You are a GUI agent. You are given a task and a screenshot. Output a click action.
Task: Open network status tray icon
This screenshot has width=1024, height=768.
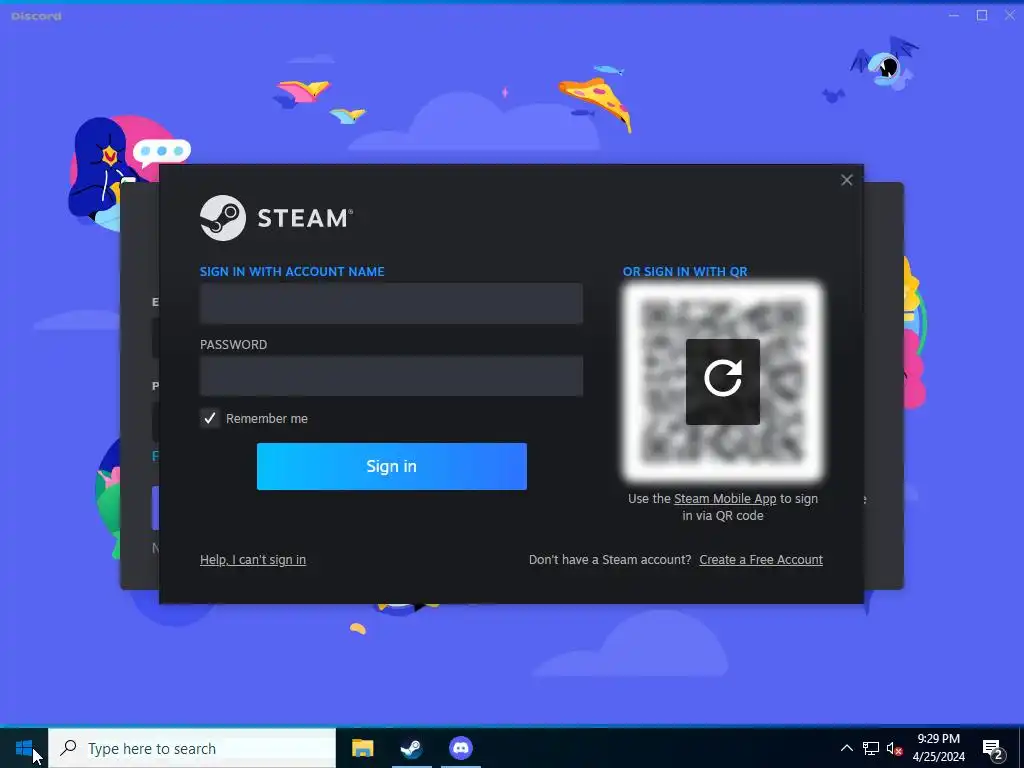pyautogui.click(x=871, y=748)
